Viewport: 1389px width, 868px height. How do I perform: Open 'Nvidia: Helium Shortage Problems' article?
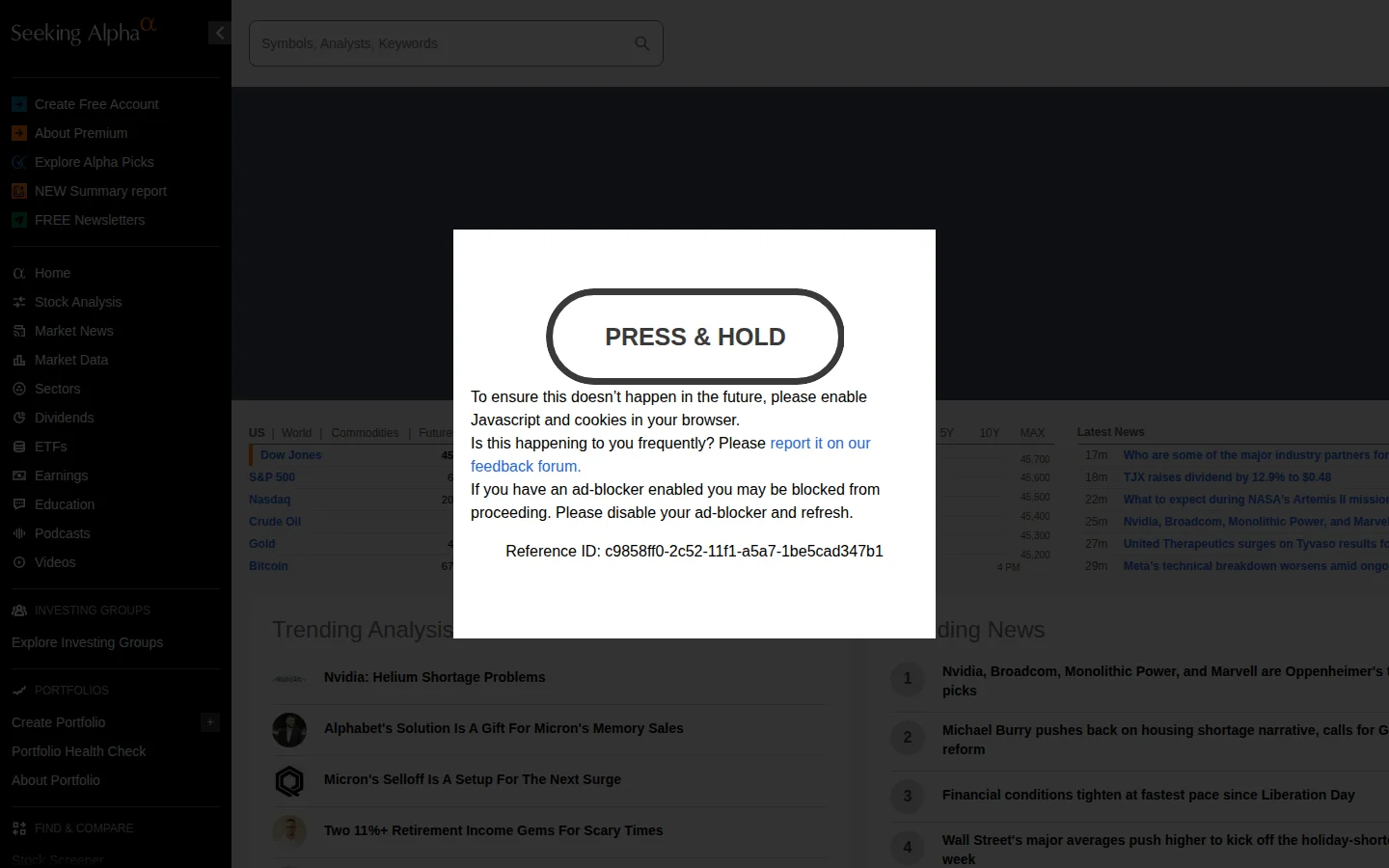pyautogui.click(x=434, y=677)
